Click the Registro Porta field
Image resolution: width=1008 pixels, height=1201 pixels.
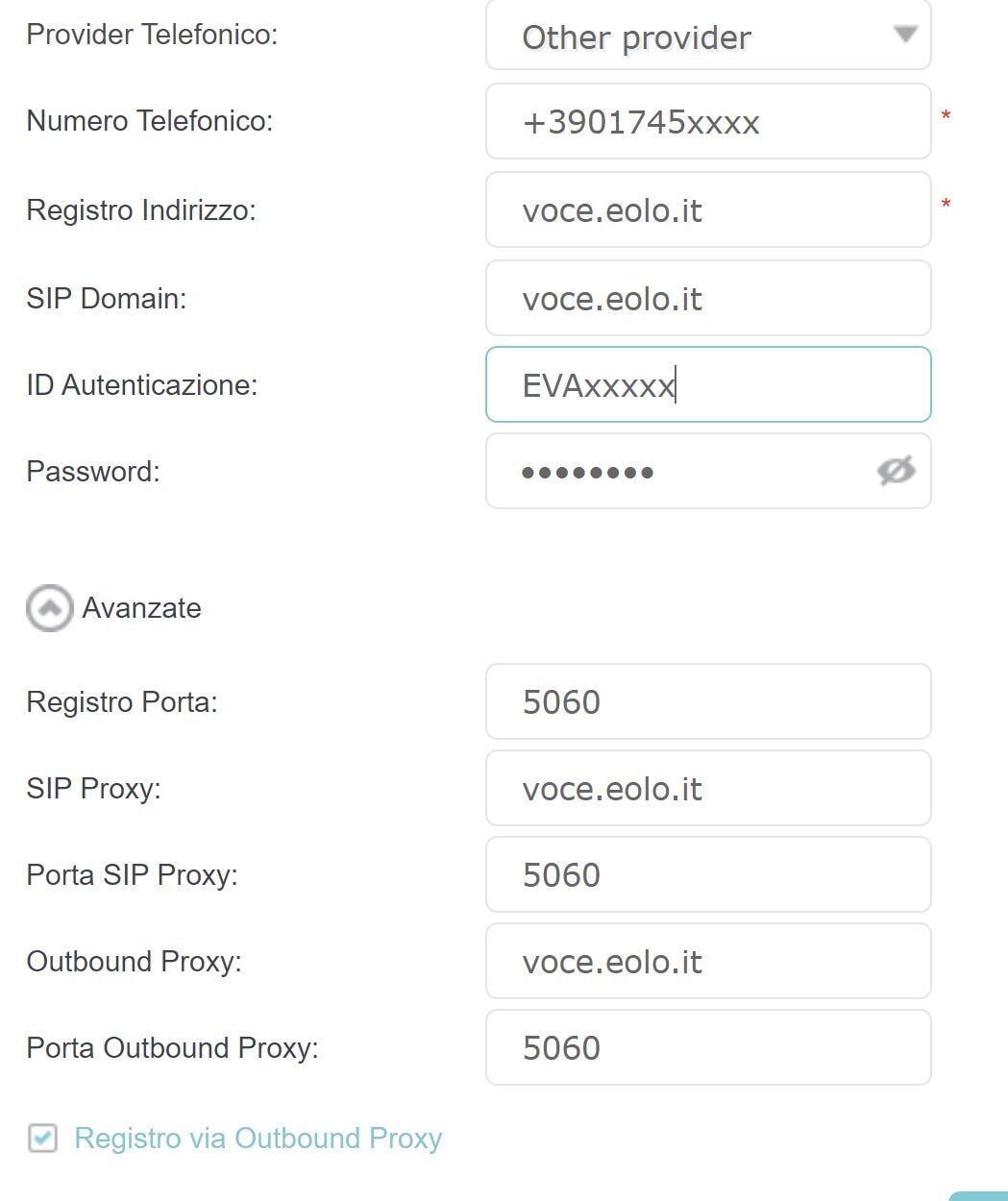(x=708, y=701)
